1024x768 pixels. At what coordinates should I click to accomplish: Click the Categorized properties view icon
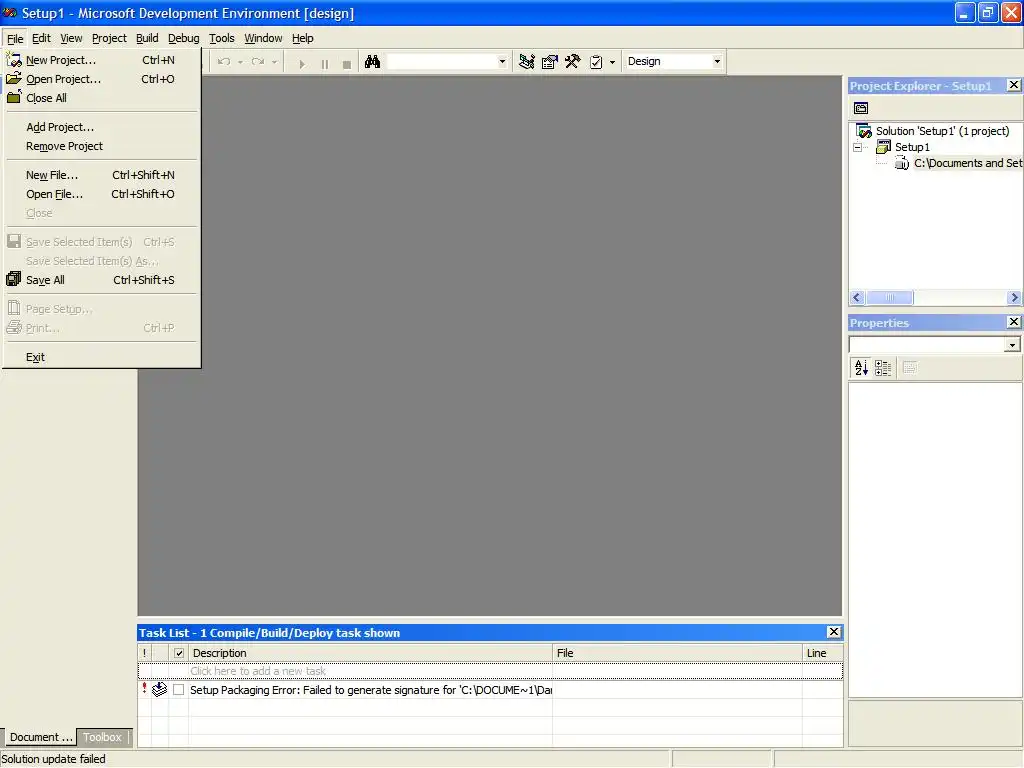coord(883,368)
